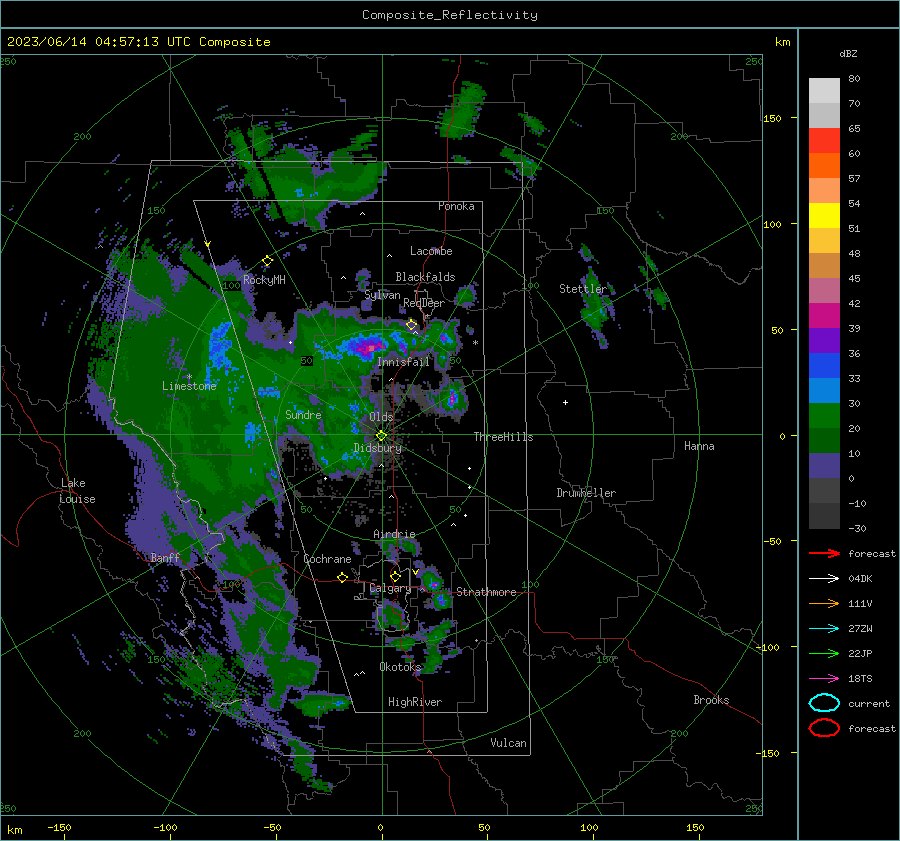
Task: Select the yellow 54-51 dBZ swatch
Action: (x=824, y=215)
